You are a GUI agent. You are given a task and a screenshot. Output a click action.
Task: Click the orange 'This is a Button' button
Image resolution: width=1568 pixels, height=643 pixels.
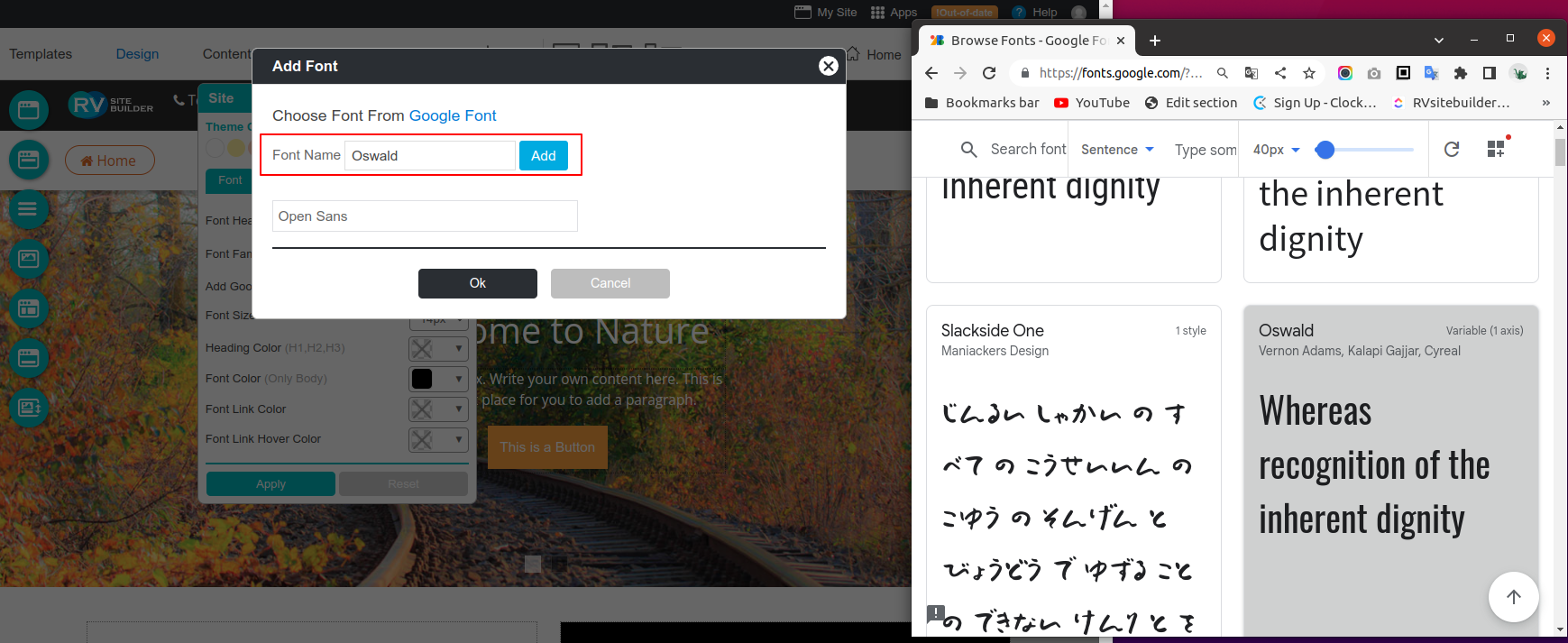547,447
